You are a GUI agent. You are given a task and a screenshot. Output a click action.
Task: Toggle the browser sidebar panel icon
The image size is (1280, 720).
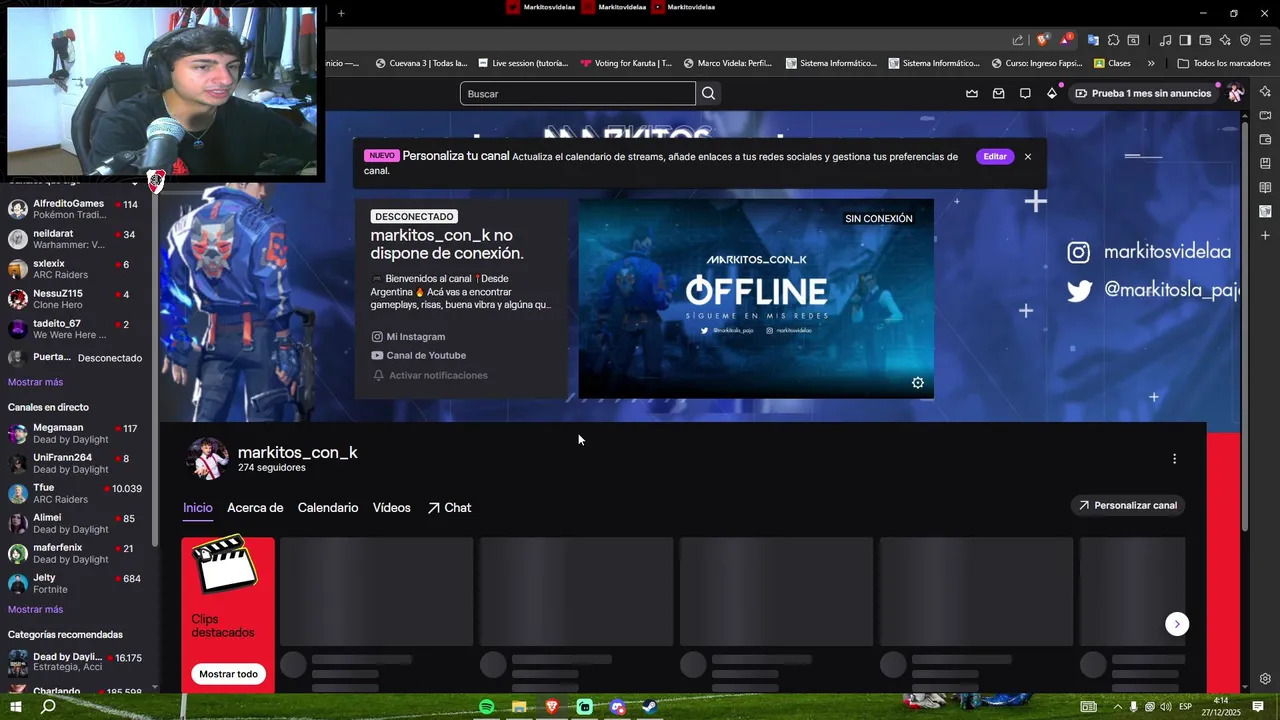[1185, 40]
